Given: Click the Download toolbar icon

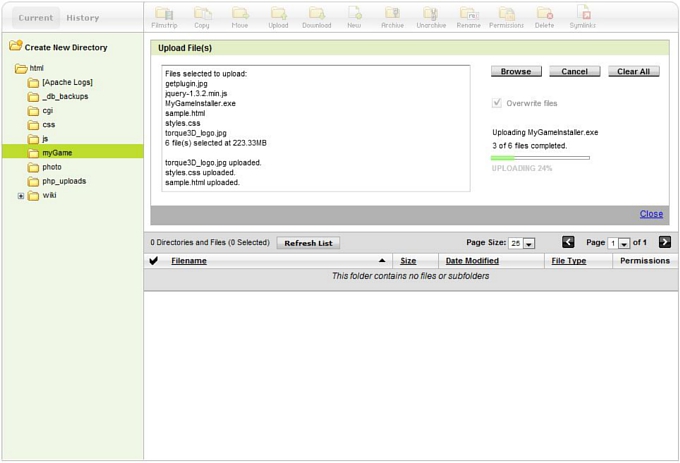Looking at the screenshot, I should pos(317,18).
